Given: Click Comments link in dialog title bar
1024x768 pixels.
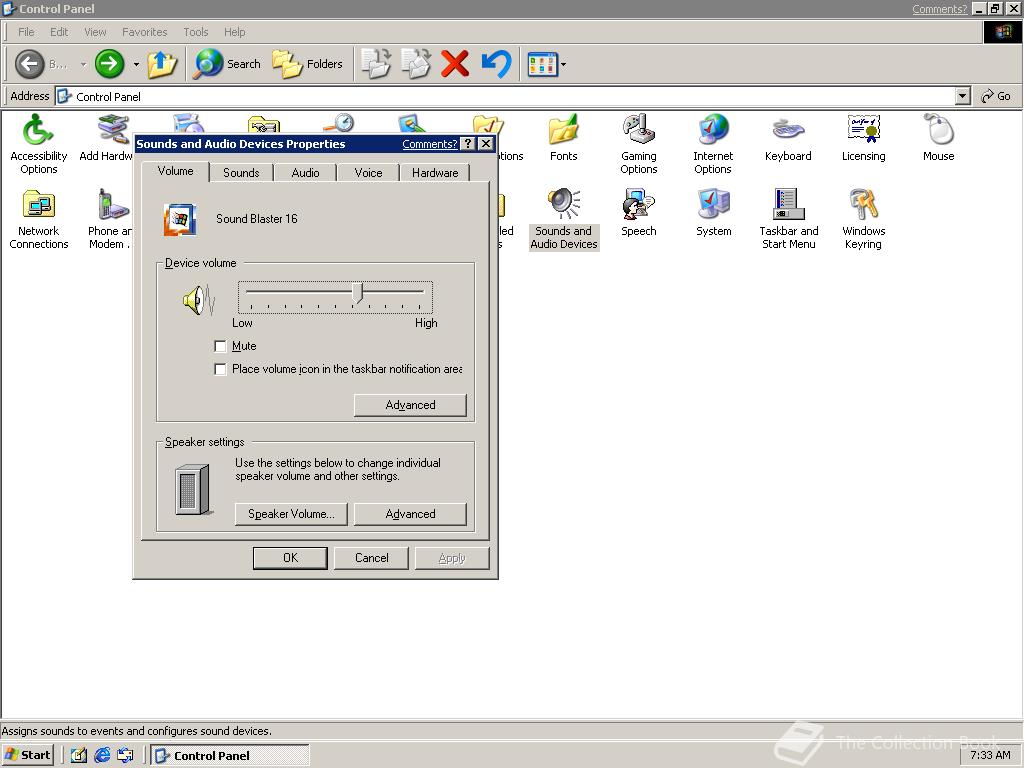Looking at the screenshot, I should tap(429, 144).
